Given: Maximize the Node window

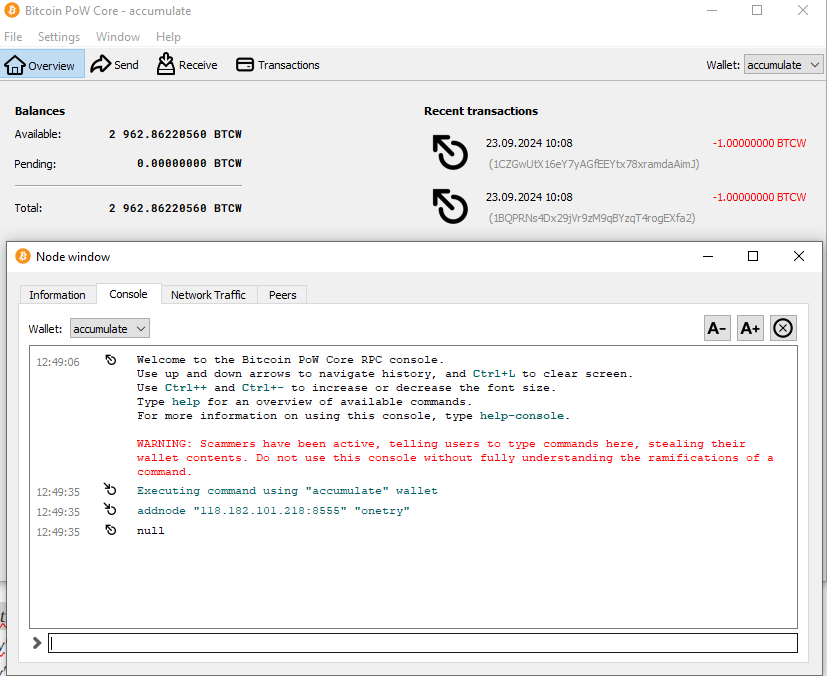Looking at the screenshot, I should [x=753, y=256].
